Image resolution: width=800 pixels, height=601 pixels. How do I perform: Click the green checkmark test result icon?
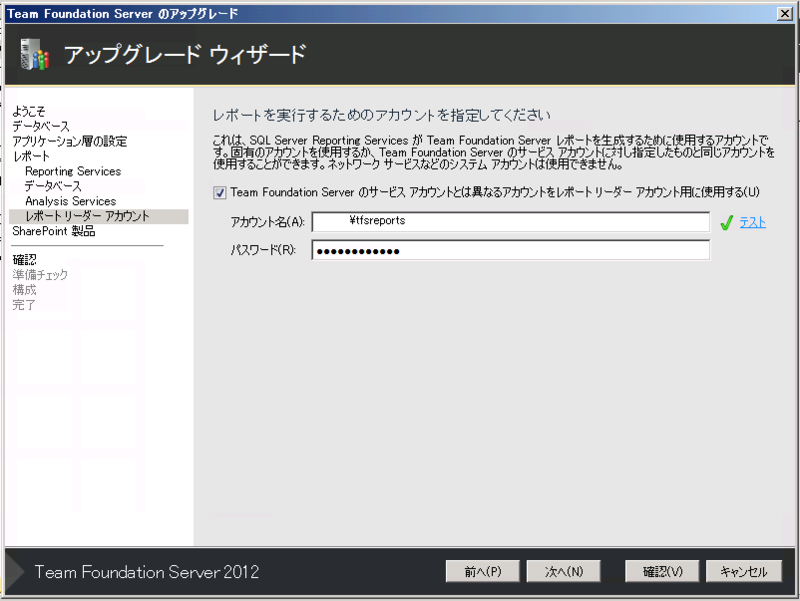(x=727, y=222)
